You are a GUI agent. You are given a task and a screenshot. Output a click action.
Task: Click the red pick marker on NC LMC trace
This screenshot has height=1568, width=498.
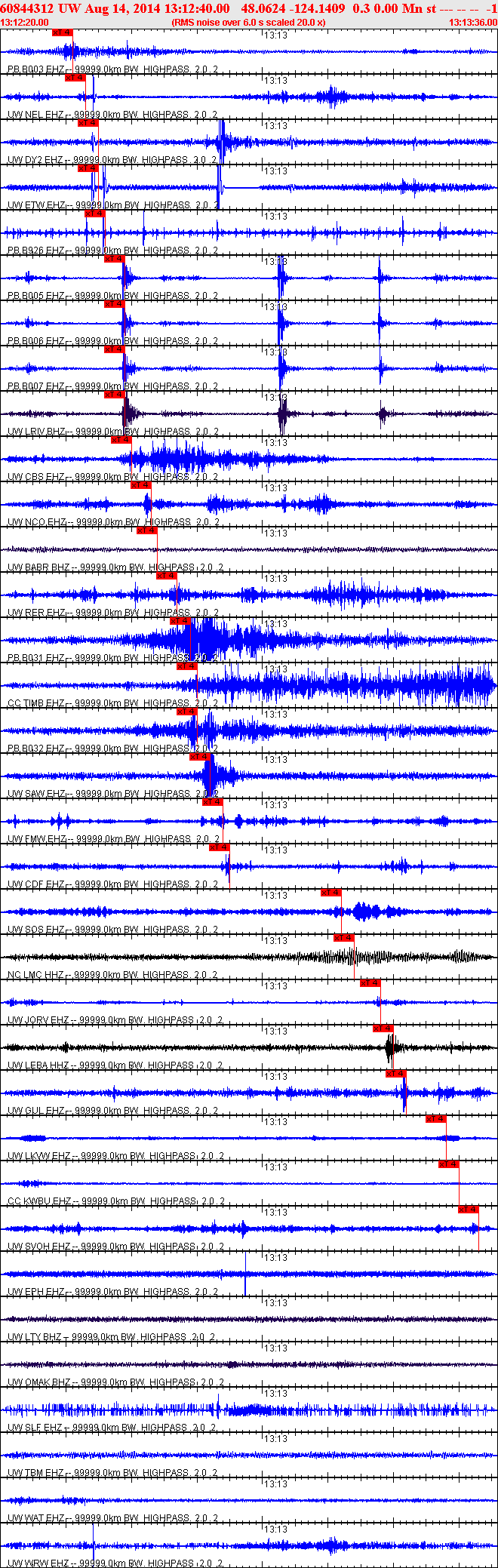click(x=344, y=938)
